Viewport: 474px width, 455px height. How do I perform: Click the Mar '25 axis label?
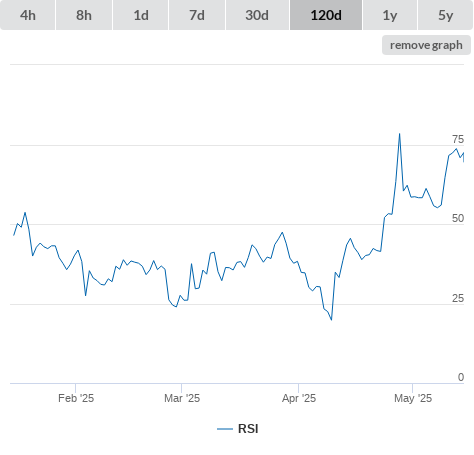click(x=182, y=398)
